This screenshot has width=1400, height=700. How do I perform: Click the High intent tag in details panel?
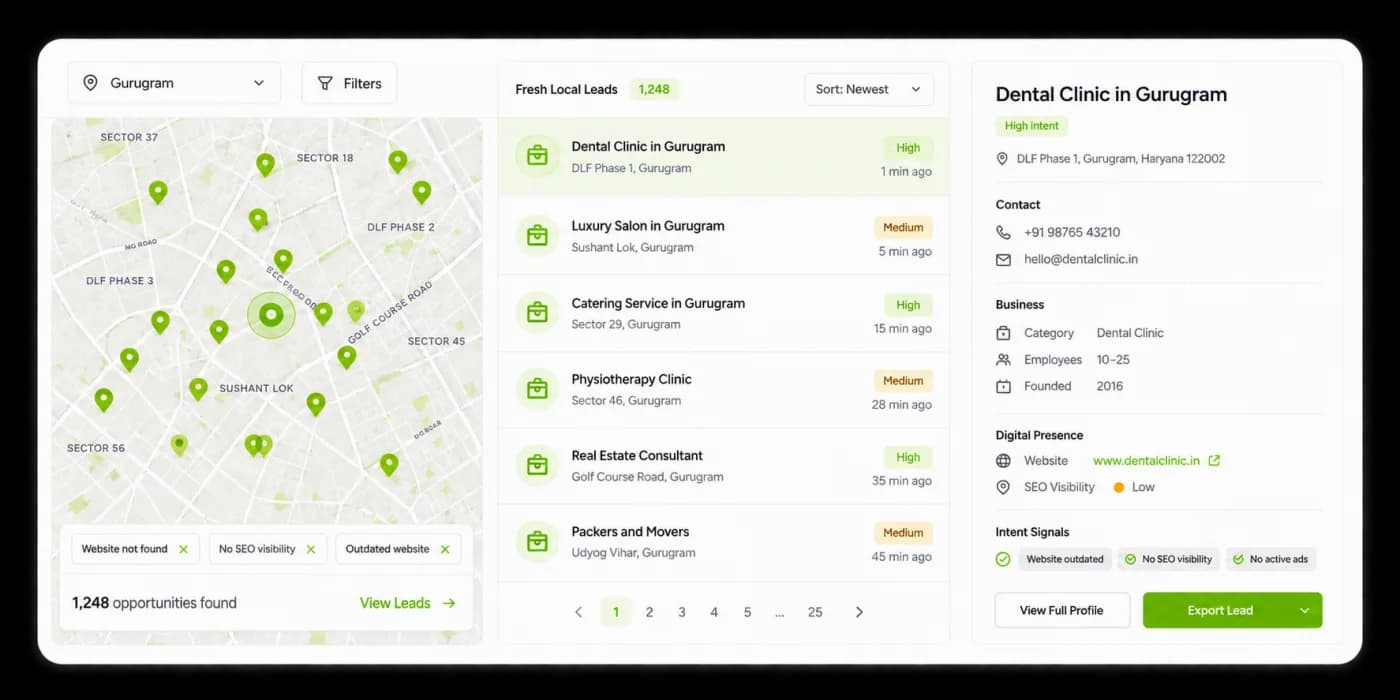(1031, 126)
